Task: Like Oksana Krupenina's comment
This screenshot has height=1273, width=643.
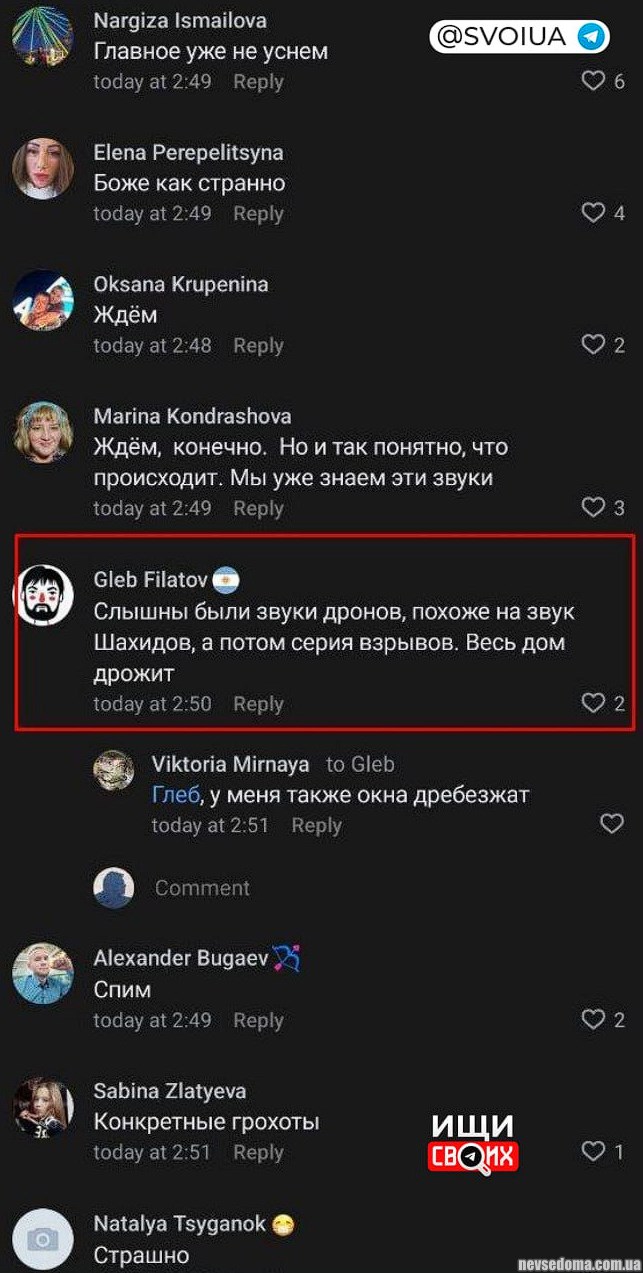Action: click(593, 345)
